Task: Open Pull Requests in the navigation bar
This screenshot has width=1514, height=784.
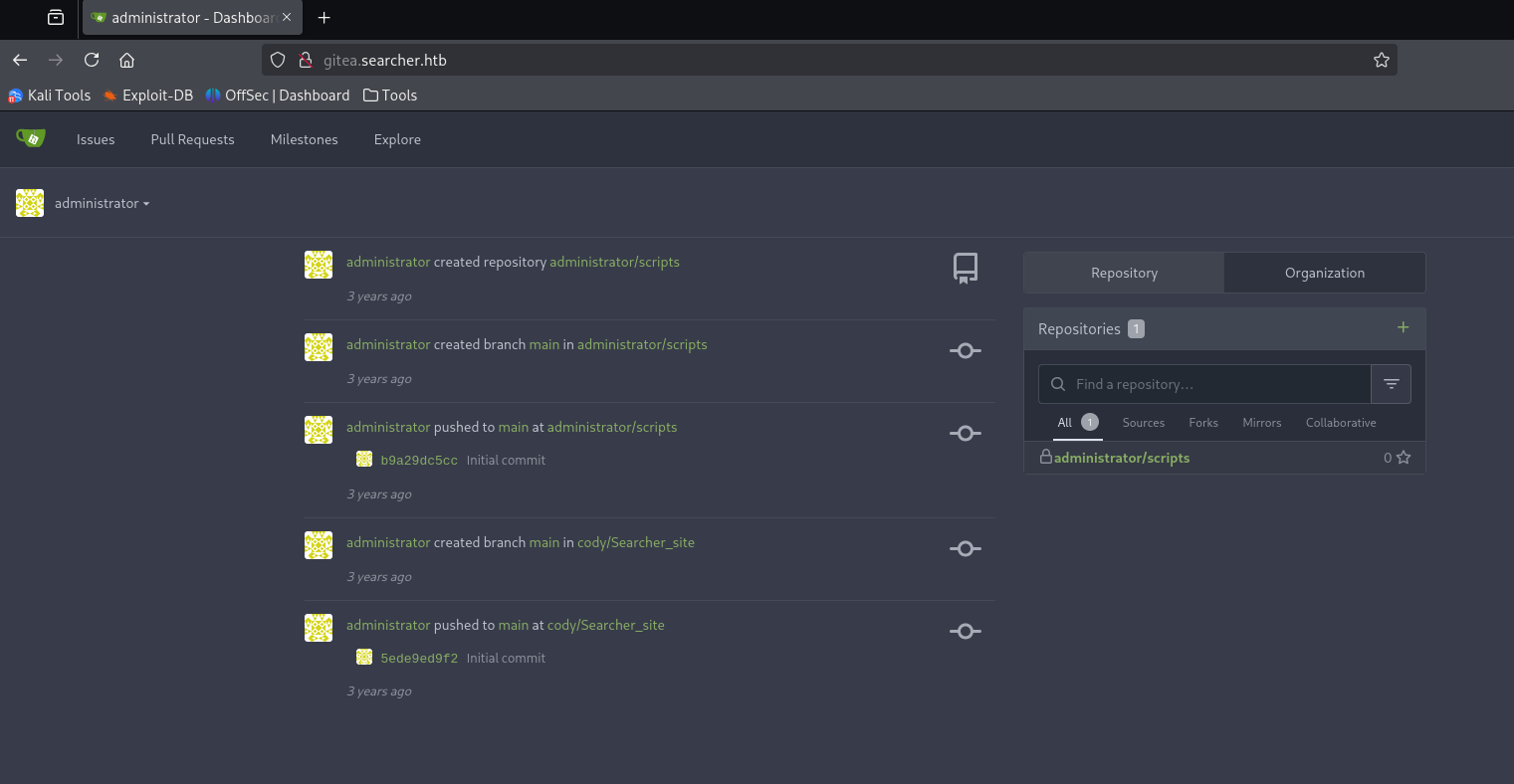Action: click(192, 139)
